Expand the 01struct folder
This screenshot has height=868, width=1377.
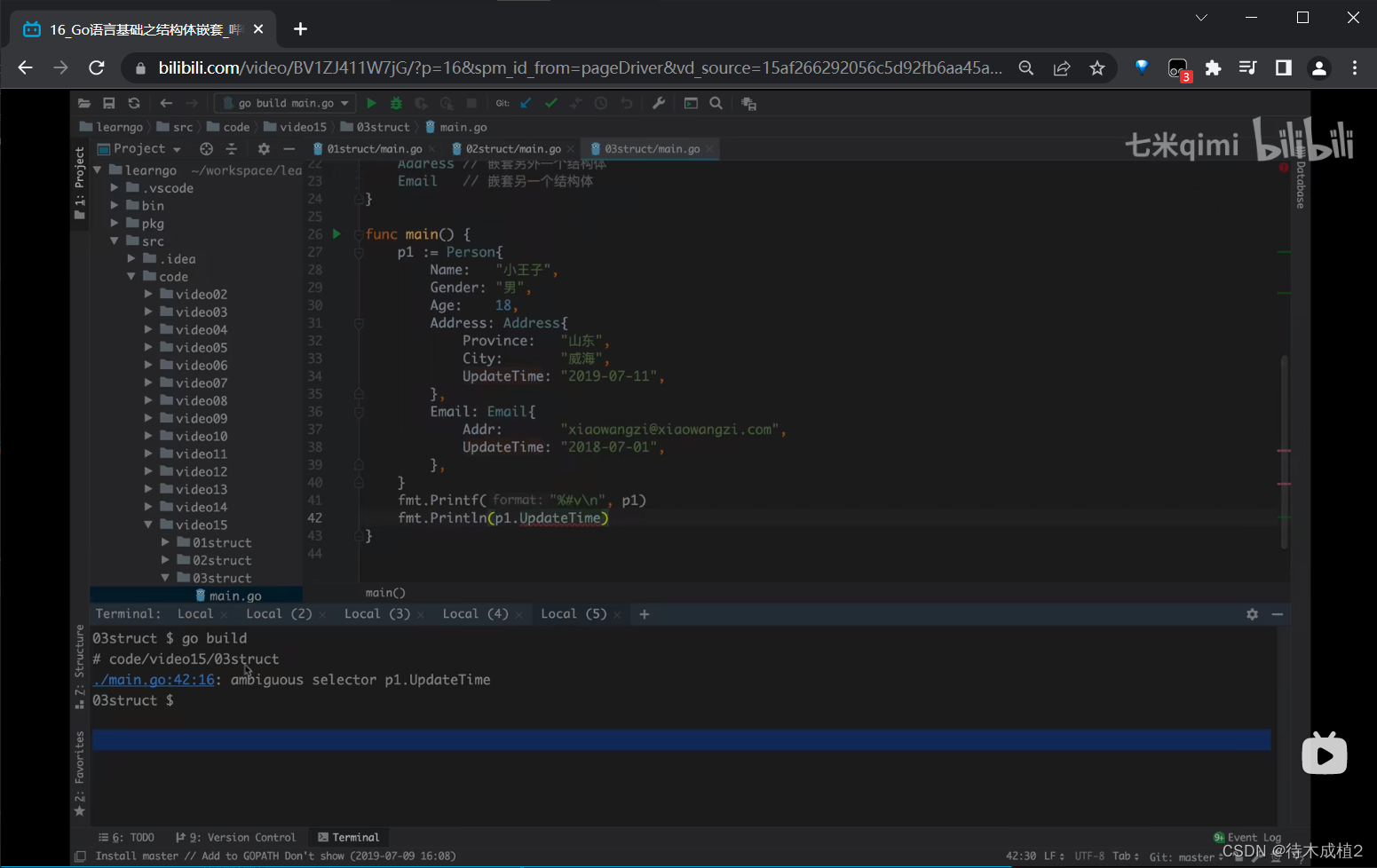(165, 543)
